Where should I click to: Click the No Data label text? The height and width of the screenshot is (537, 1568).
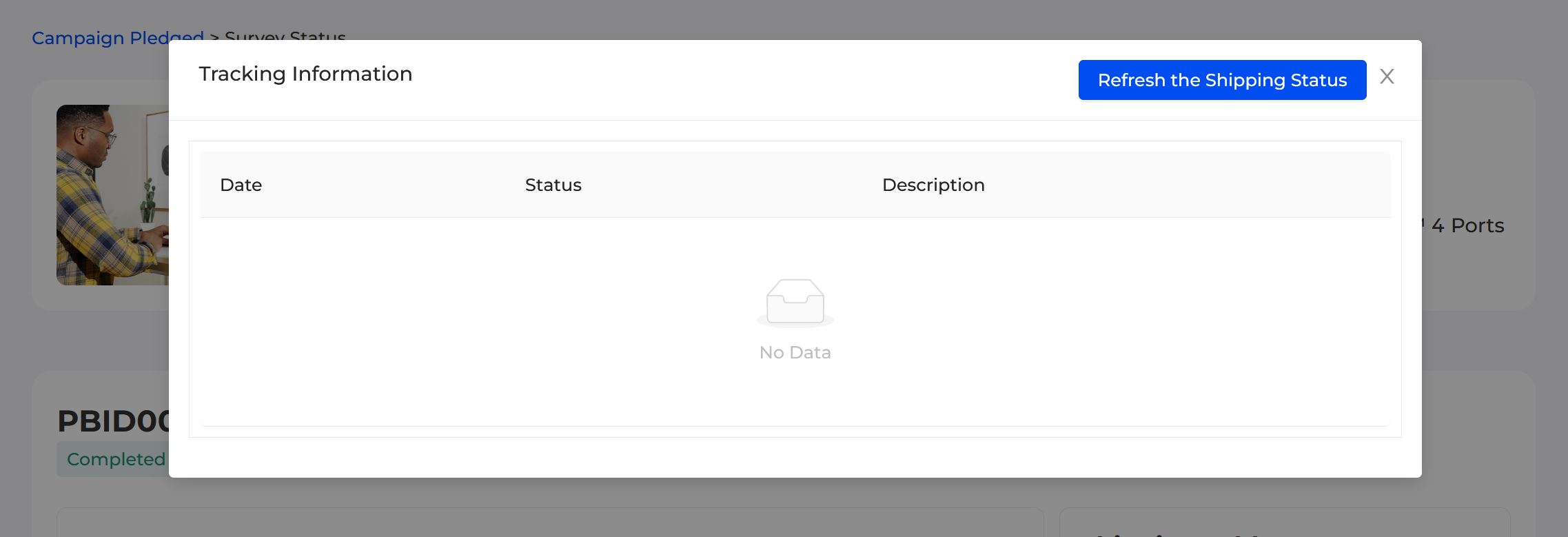[x=795, y=352]
